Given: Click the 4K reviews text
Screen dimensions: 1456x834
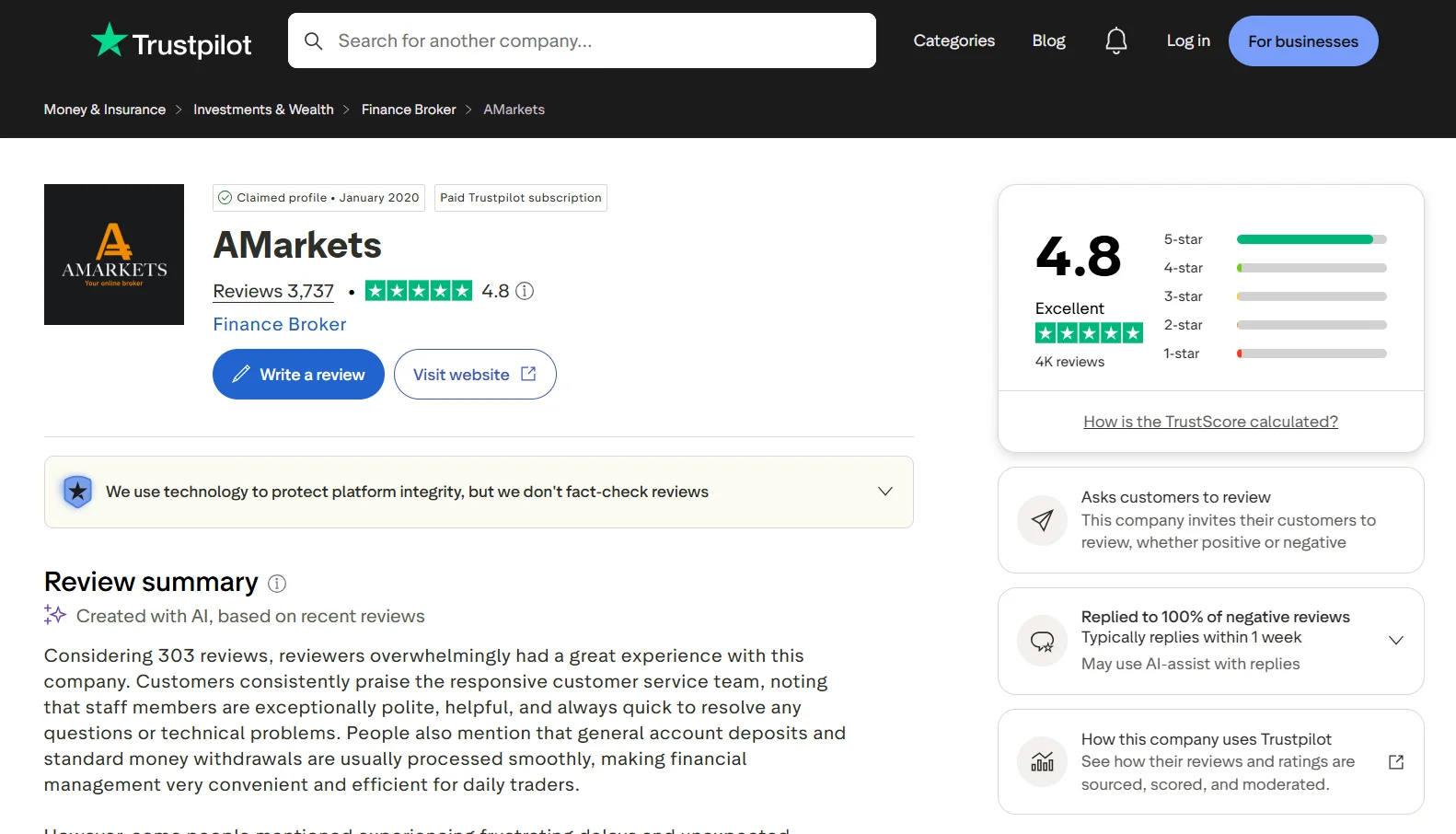Looking at the screenshot, I should coord(1069,362).
